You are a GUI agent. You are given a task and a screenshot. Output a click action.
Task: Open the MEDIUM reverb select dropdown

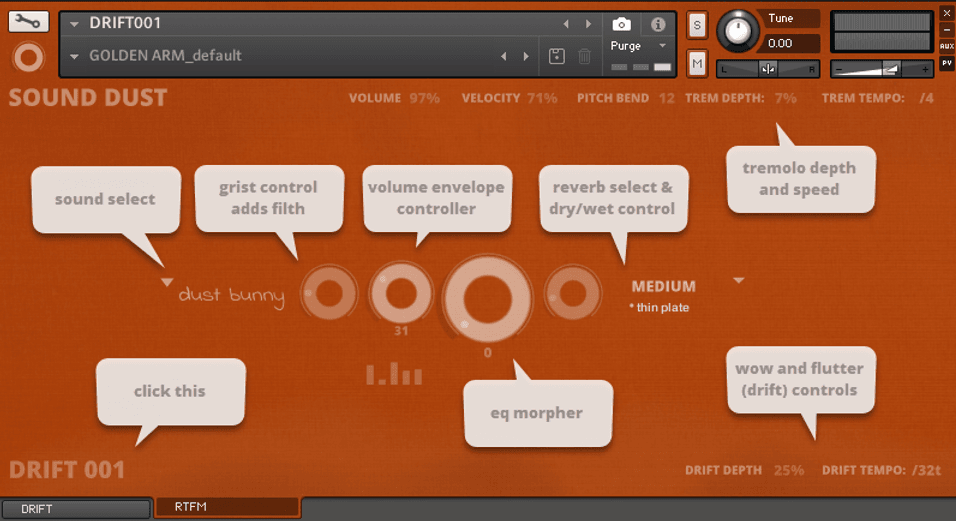739,280
